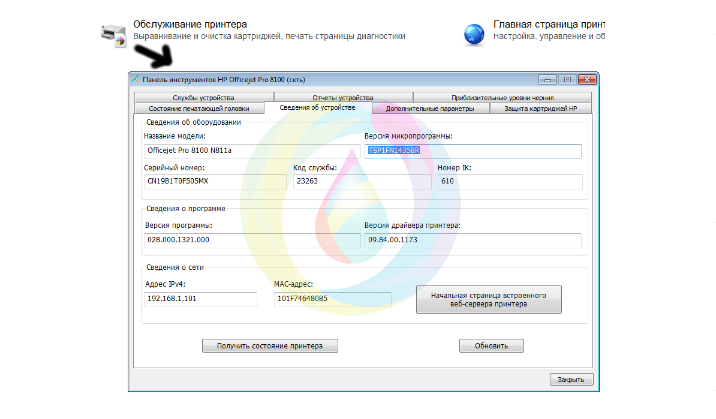Click the "MAC-адрес:" label
Viewport: 716px width, 419px height.
point(293,284)
